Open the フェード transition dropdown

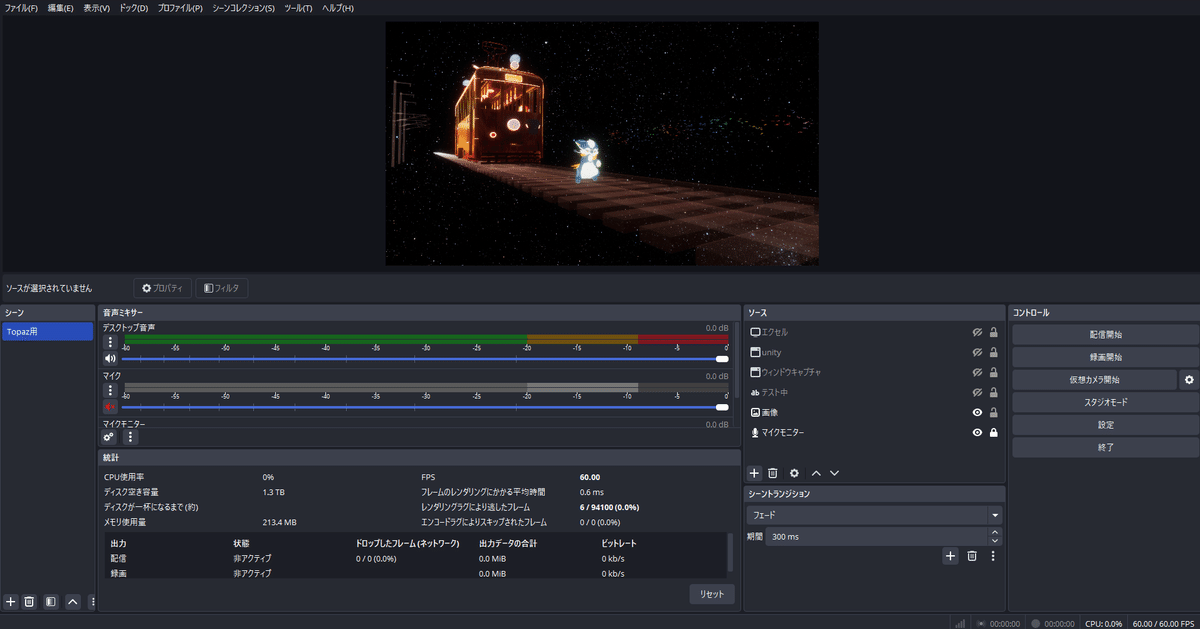click(874, 515)
